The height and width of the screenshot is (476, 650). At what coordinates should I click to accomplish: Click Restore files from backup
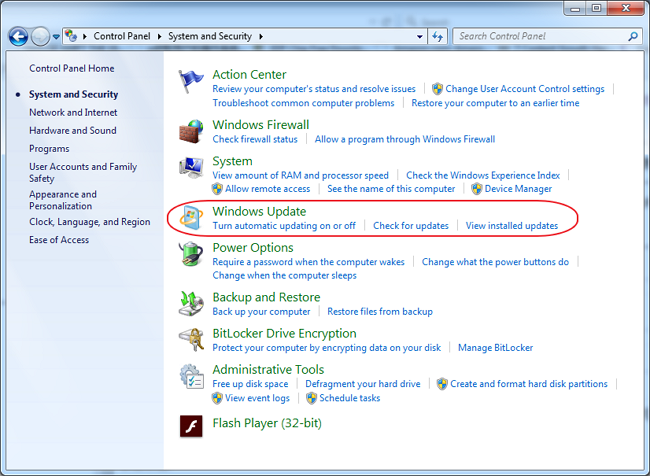[380, 311]
